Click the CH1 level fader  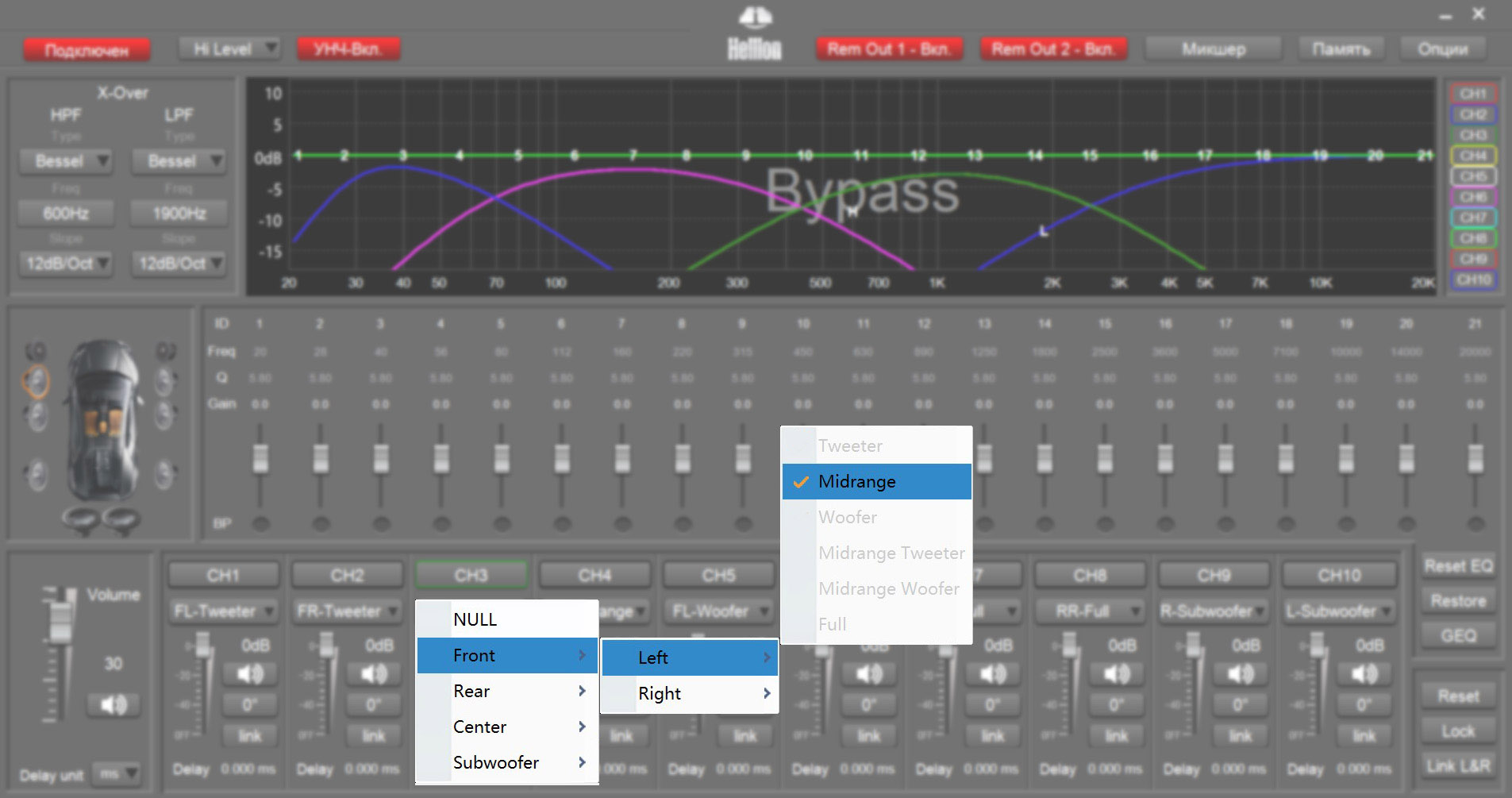pos(203,645)
